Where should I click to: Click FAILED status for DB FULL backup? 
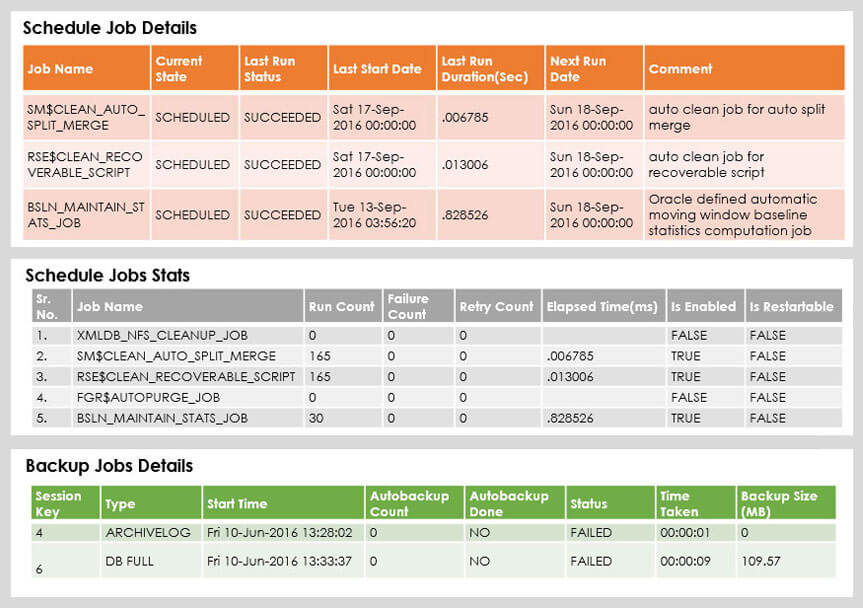[591, 561]
